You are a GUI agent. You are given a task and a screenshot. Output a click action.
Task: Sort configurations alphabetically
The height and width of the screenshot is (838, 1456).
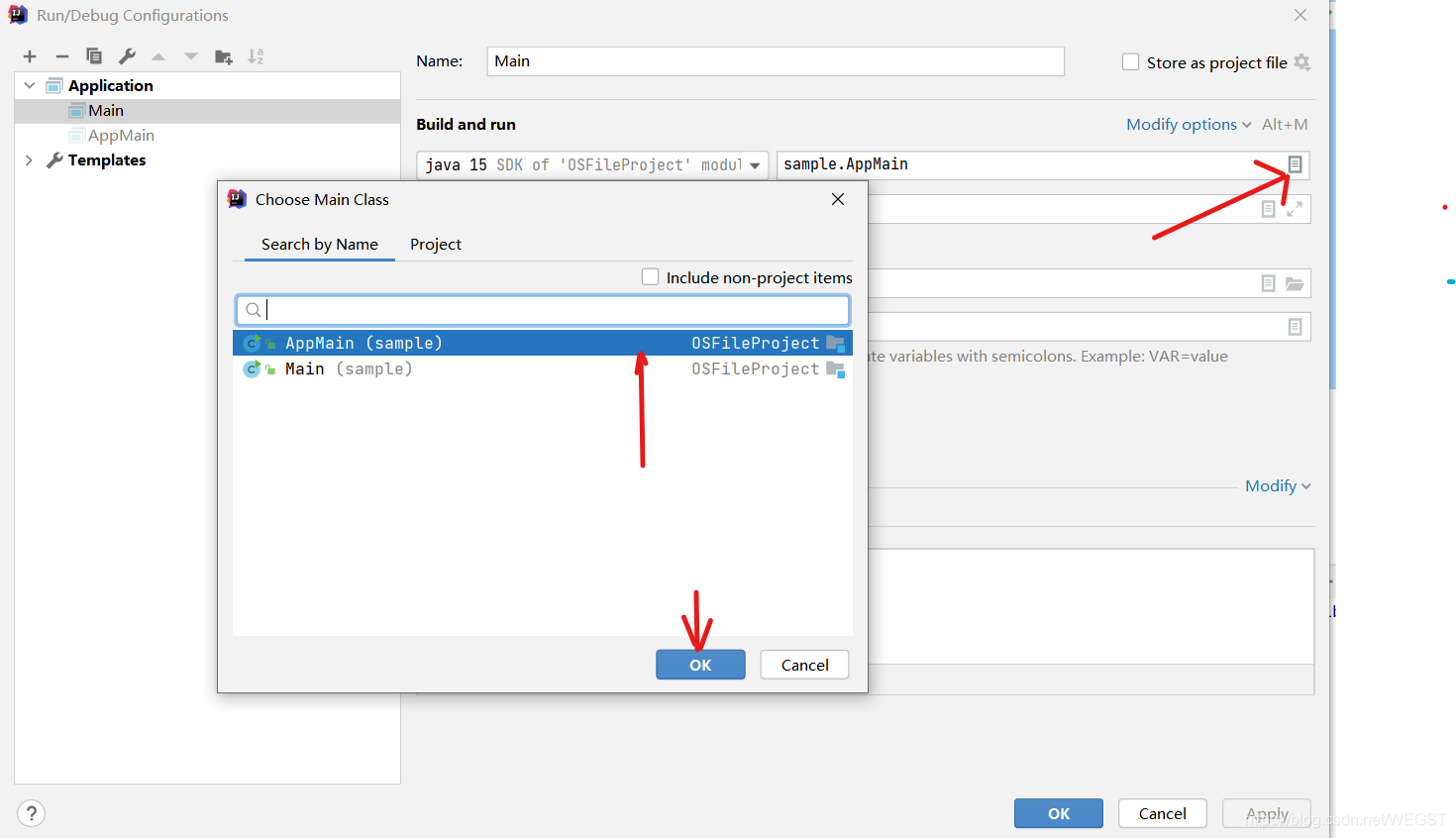pos(255,56)
